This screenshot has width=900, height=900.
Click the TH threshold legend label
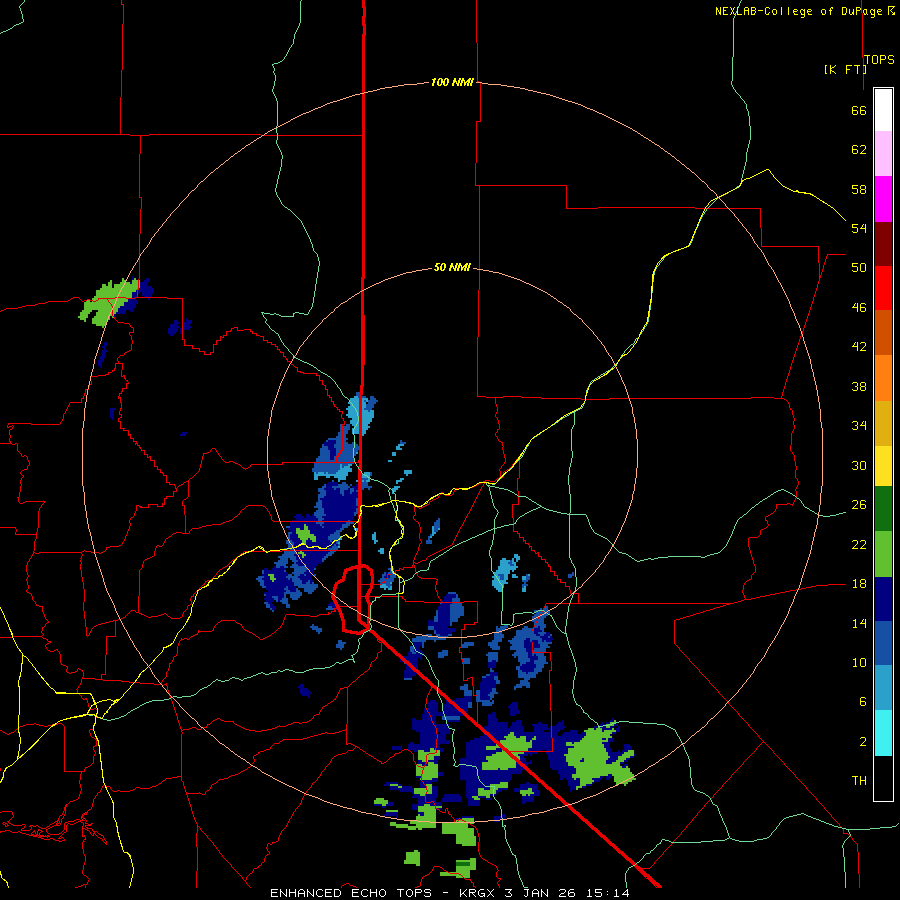859,781
